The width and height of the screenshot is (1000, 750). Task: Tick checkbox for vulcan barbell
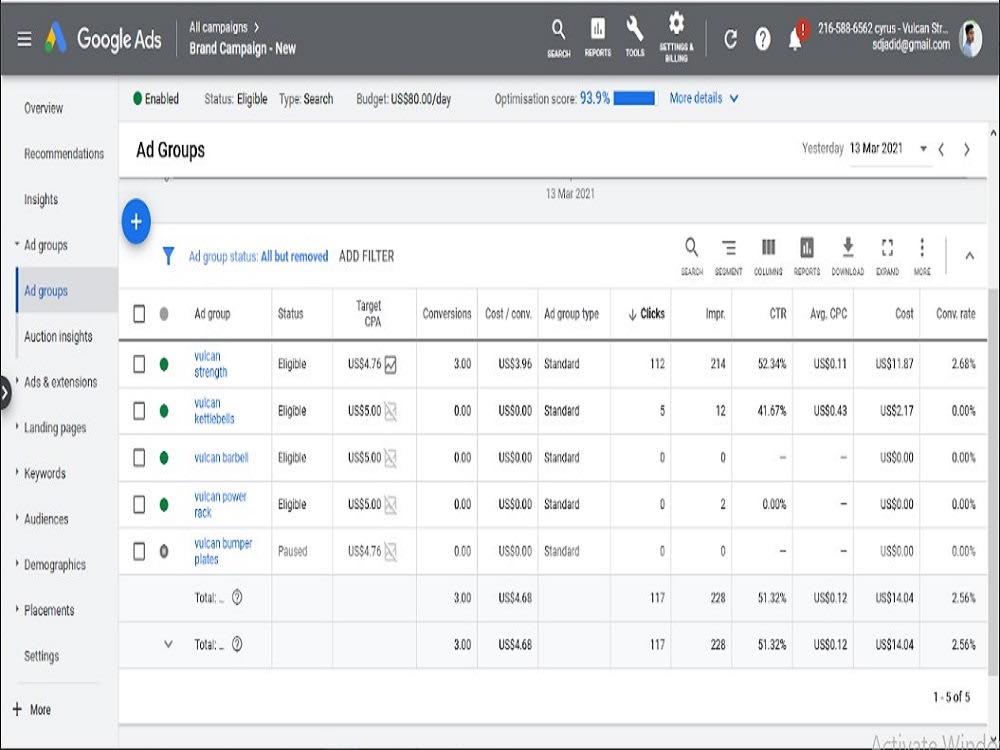pyautogui.click(x=139, y=457)
